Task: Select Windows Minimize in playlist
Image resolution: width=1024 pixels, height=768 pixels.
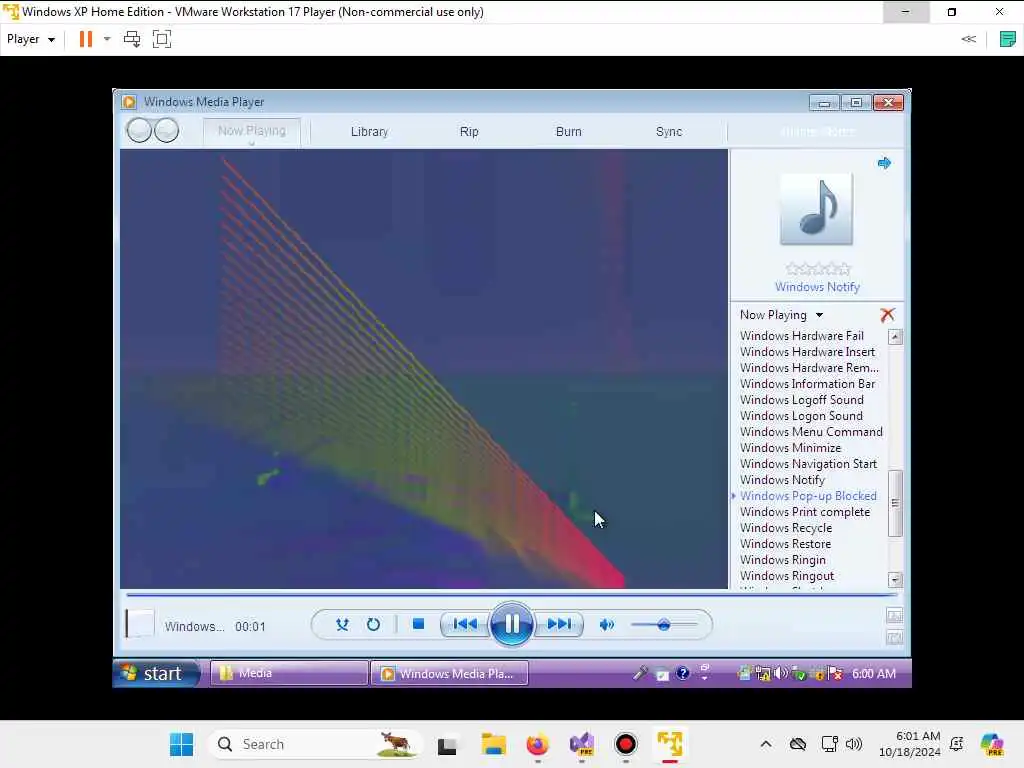Action: (x=790, y=448)
